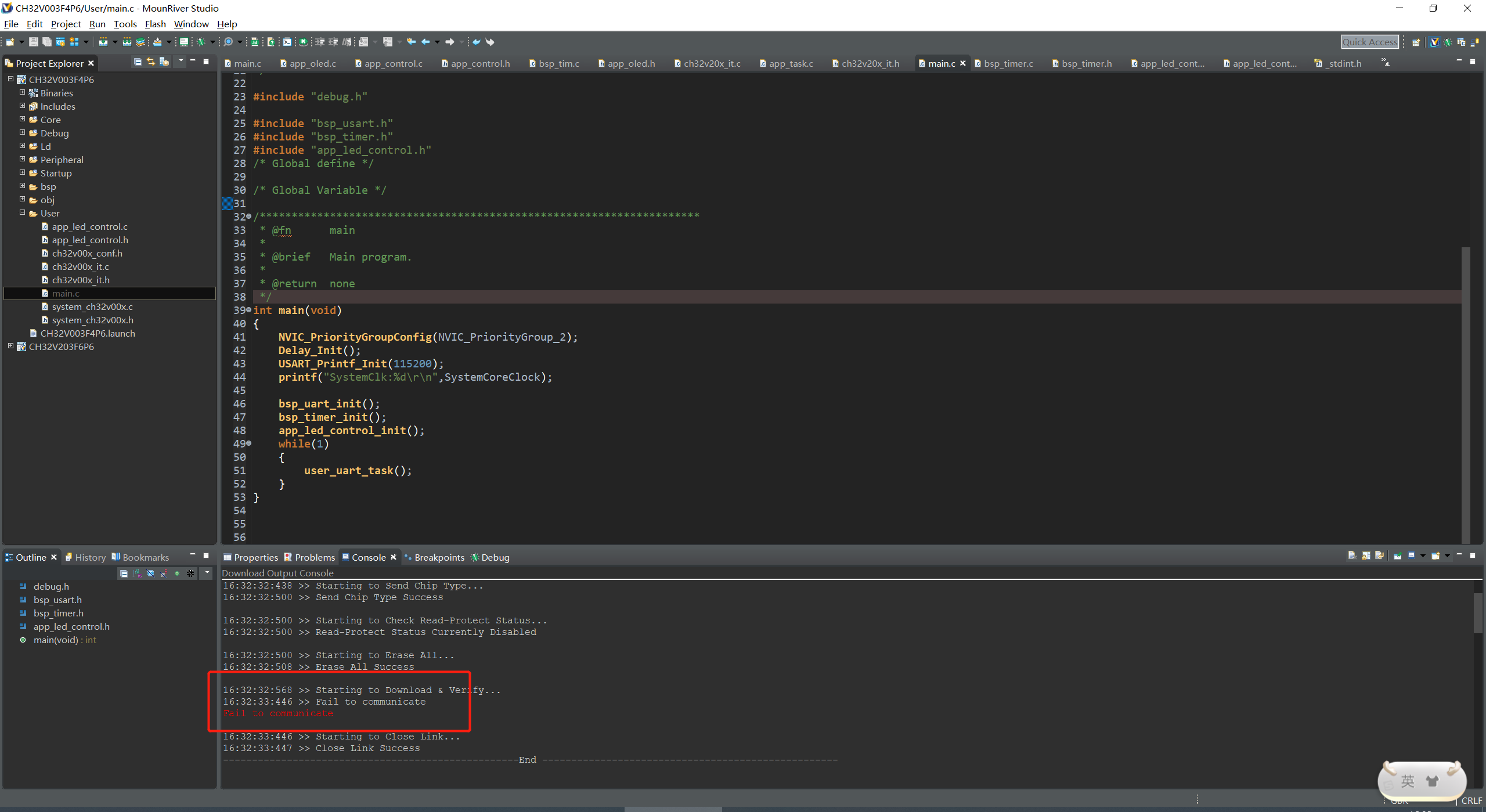Click the editor vertical scrollbar
Image resolution: width=1486 pixels, height=812 pixels.
[1466, 395]
